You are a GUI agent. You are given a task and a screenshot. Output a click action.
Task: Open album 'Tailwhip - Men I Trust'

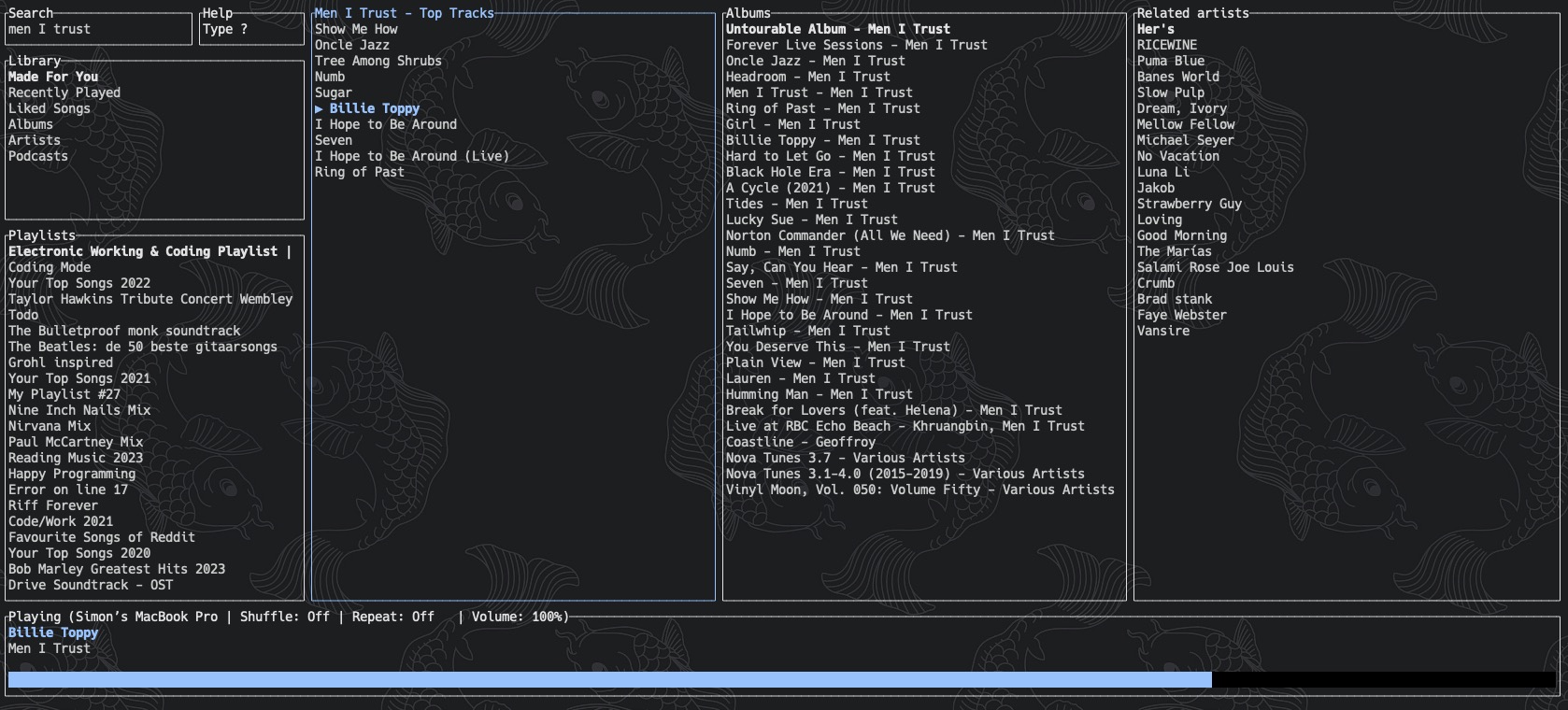point(808,331)
